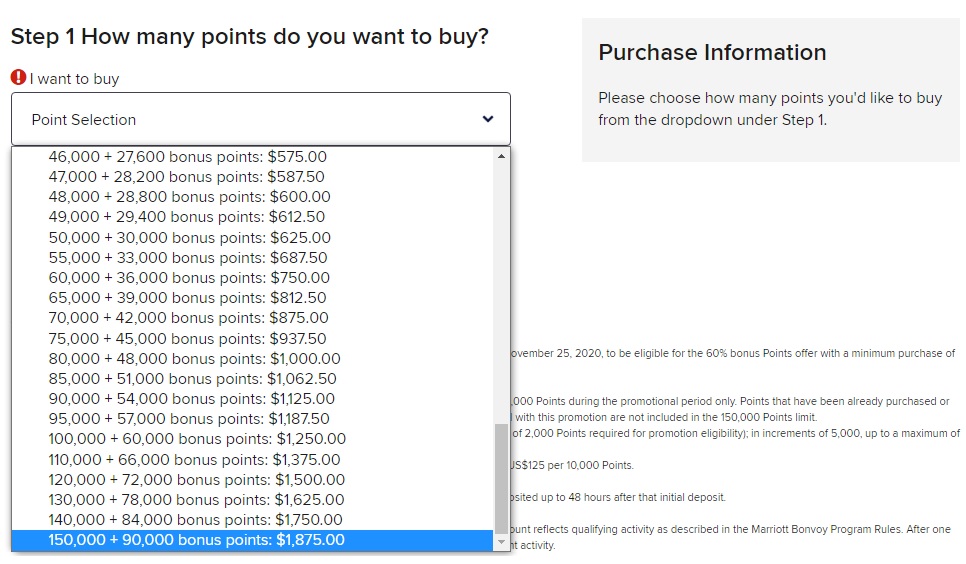This screenshot has width=966, height=564.
Task: Choose the $1,000.00 option for 80,000 points
Action: 194,358
